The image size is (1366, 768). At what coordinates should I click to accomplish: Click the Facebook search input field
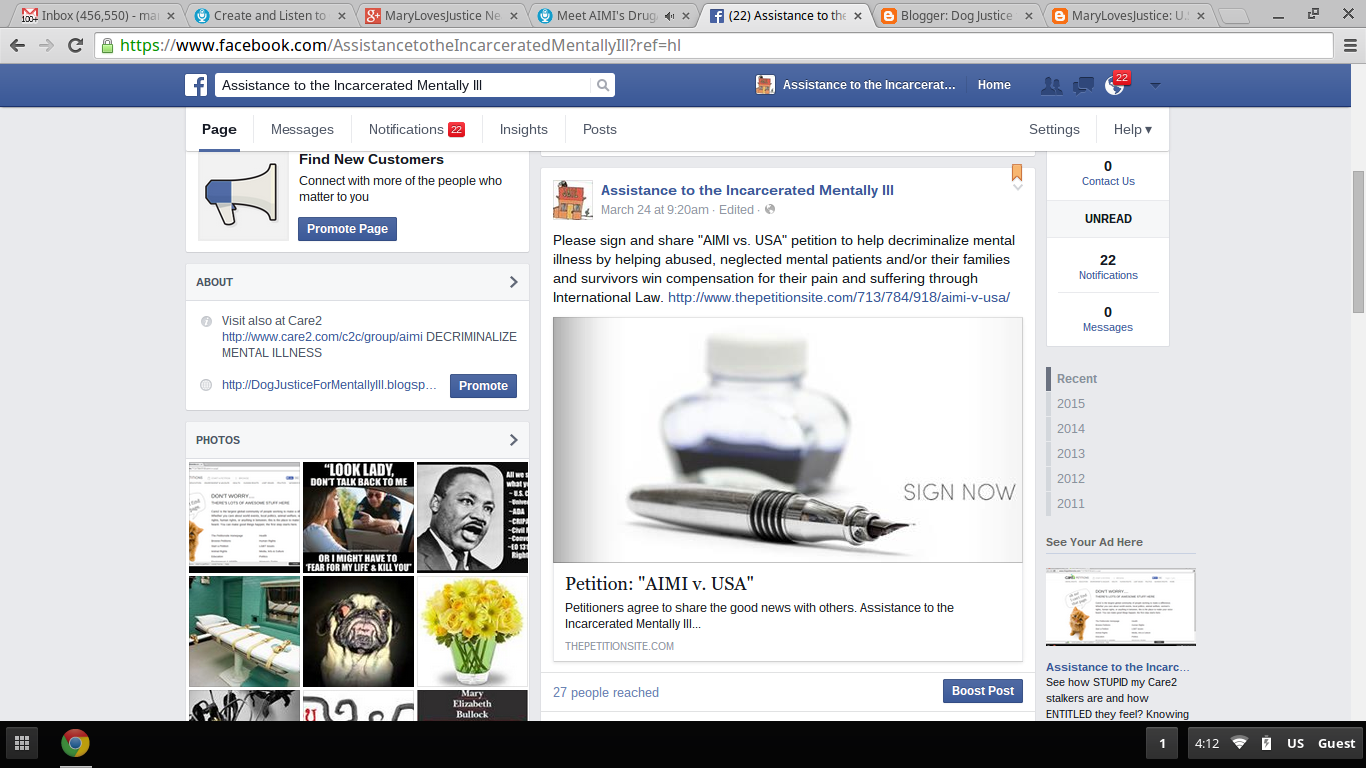coord(403,86)
